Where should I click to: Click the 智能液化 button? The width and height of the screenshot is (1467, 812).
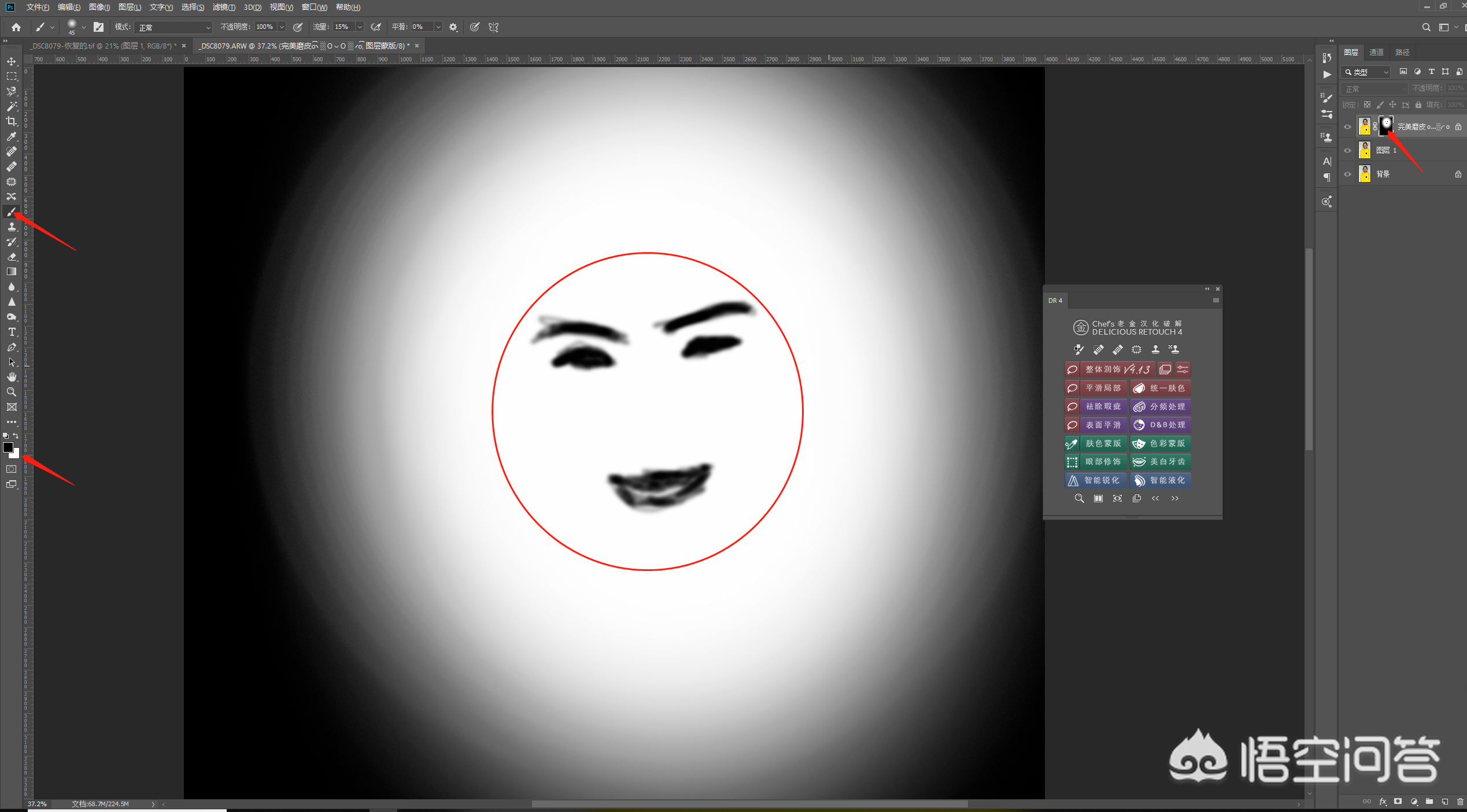[1161, 480]
